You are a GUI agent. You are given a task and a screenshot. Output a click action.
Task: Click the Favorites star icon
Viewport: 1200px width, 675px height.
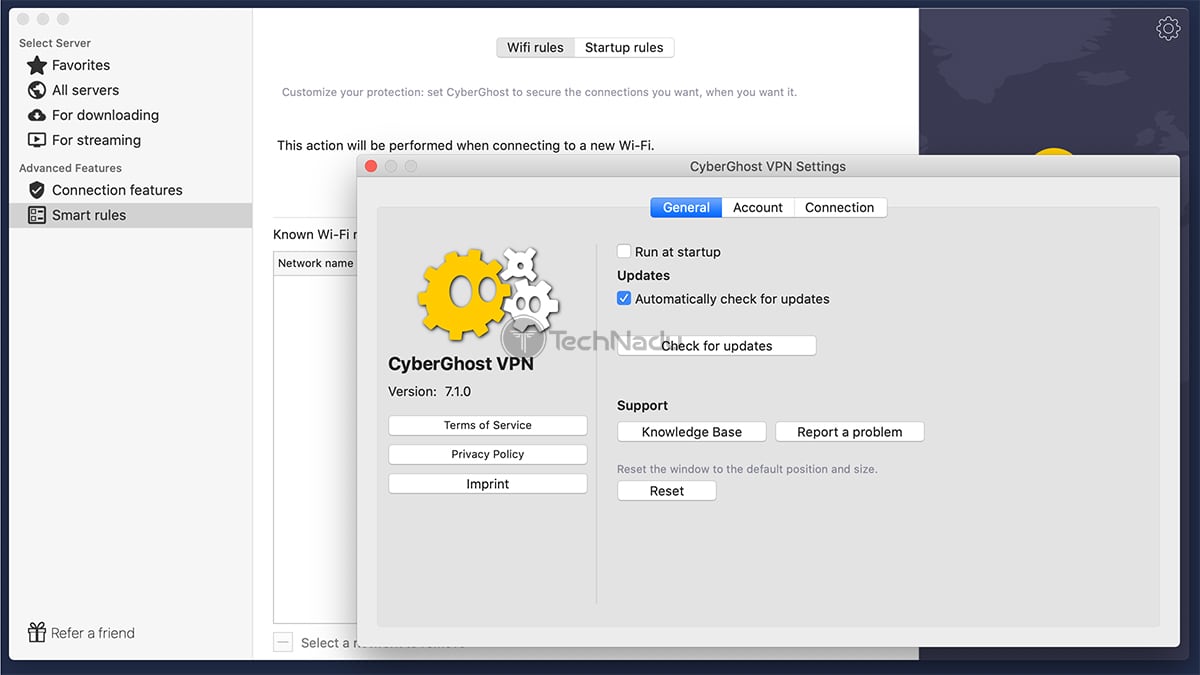click(x=37, y=66)
